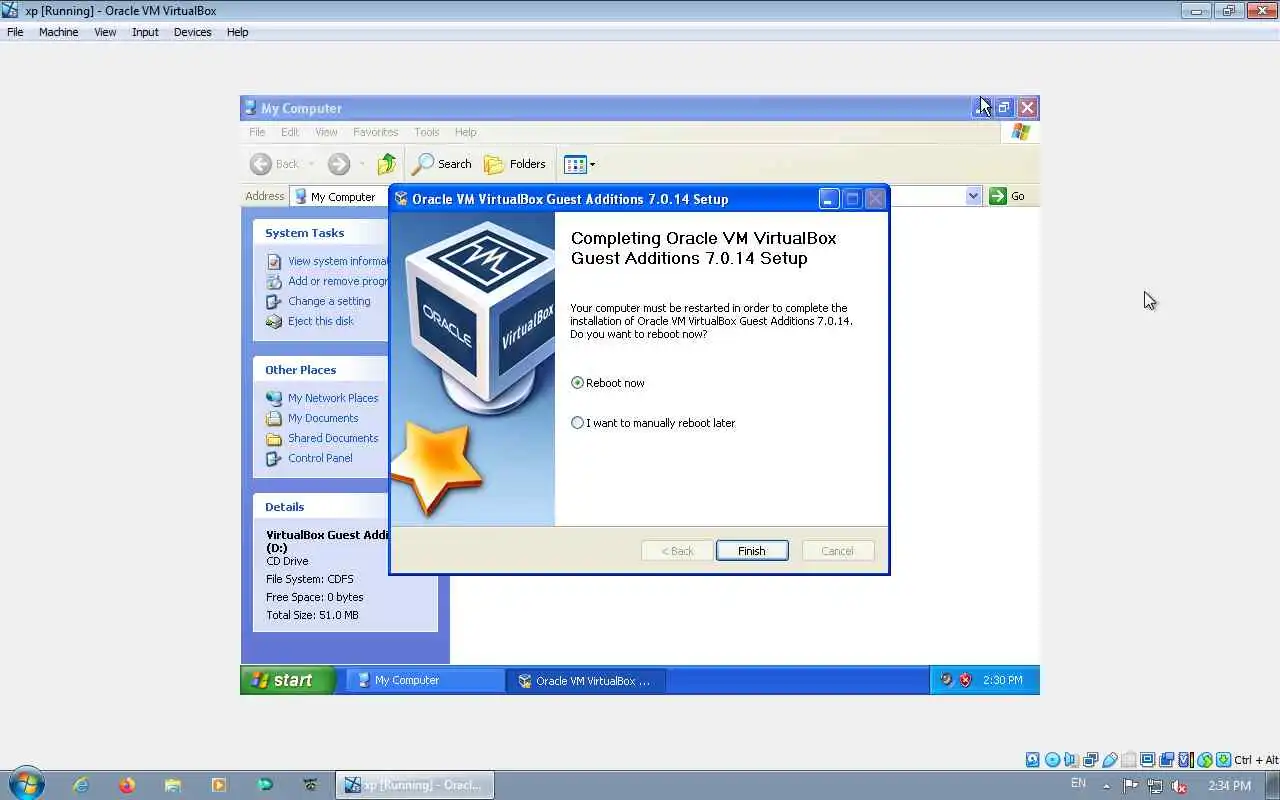
Task: Open the VirtualBox File menu
Action: [15, 32]
